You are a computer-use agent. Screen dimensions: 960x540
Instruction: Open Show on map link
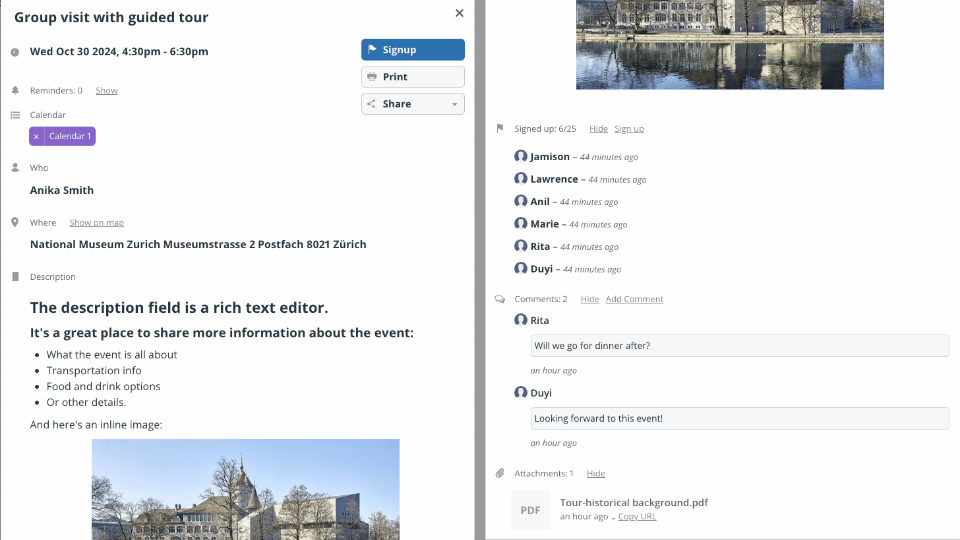coord(97,223)
